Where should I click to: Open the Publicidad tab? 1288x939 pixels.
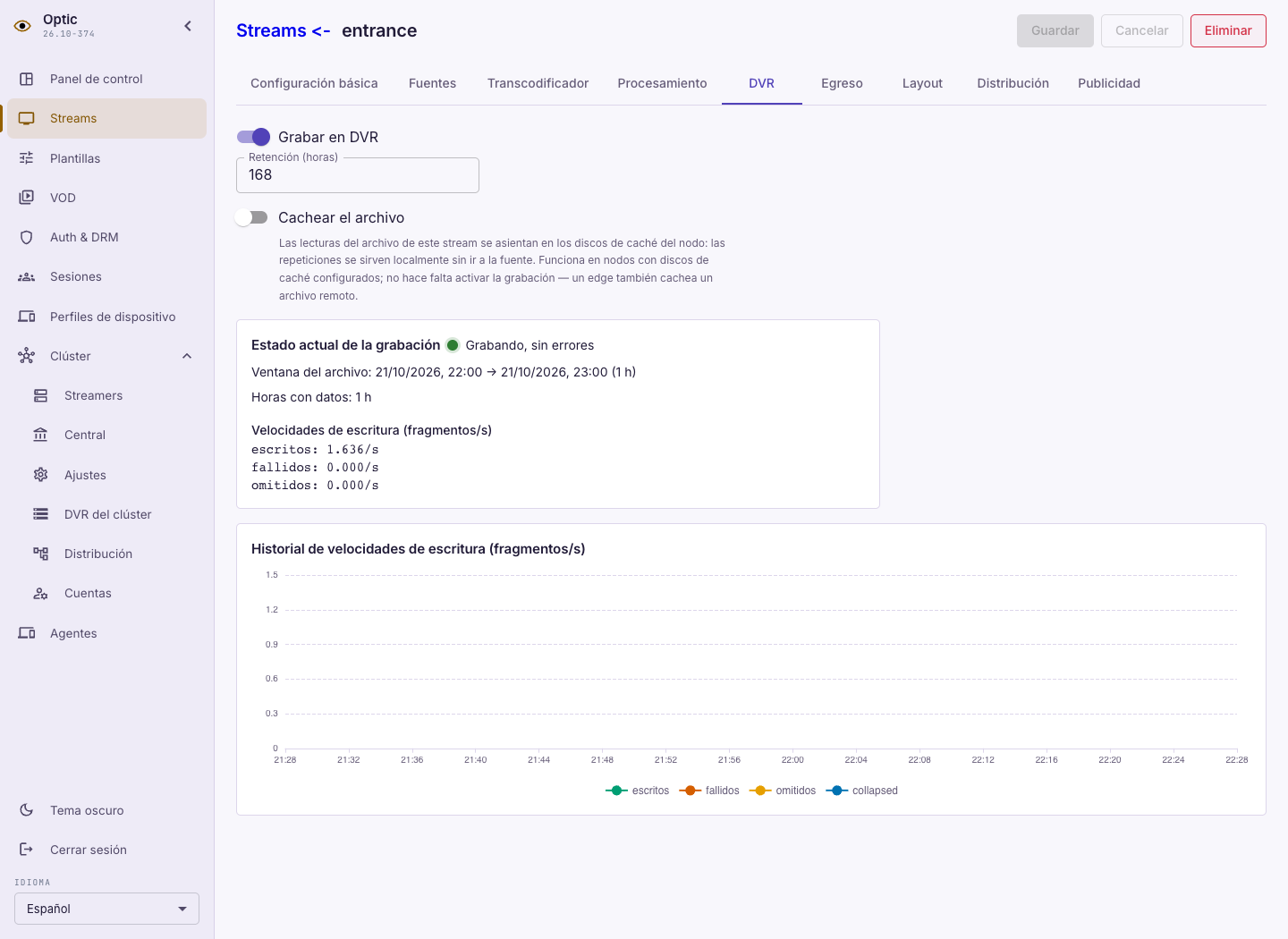(1109, 83)
